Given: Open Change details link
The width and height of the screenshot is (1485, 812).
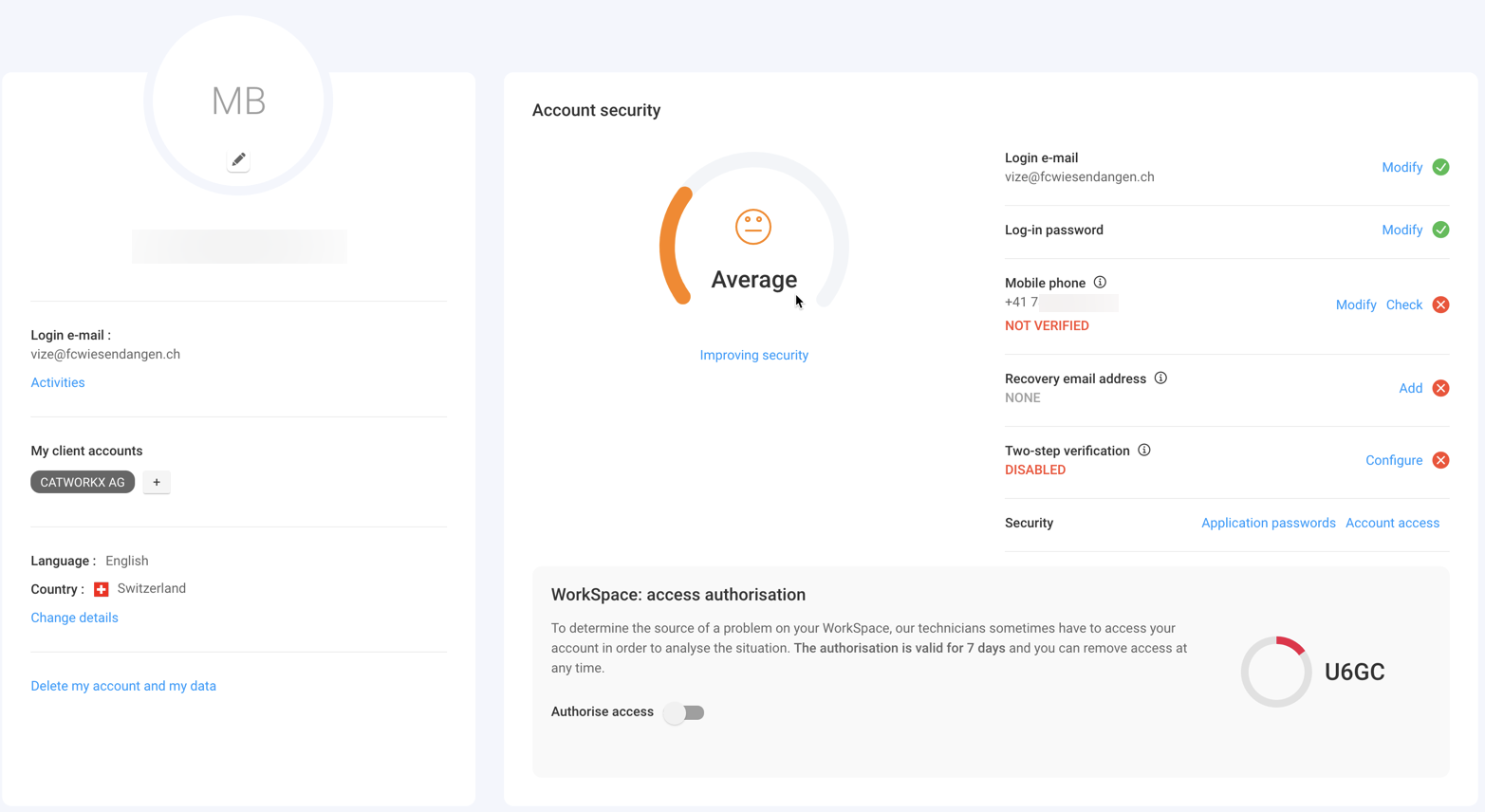Looking at the screenshot, I should point(74,618).
